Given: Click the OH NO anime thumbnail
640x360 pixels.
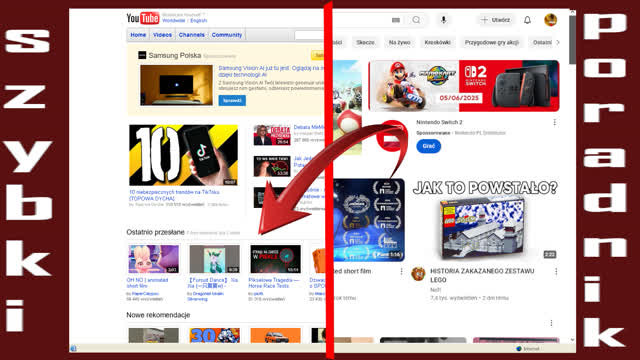Looking at the screenshot, I should (153, 259).
